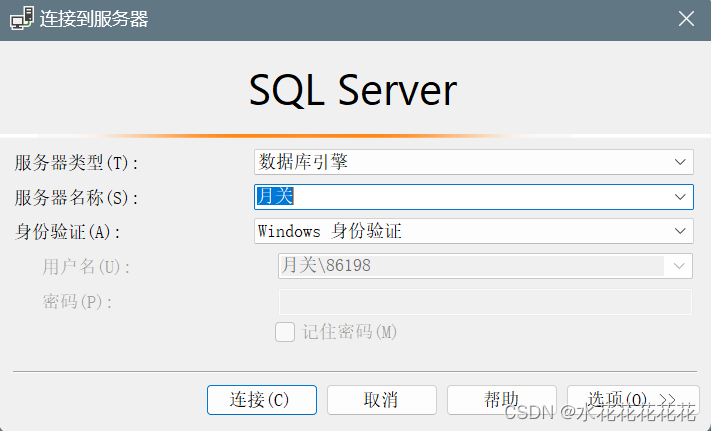This screenshot has width=711, height=431.
Task: Click the 身份验证(A) label
Action: tap(68, 232)
